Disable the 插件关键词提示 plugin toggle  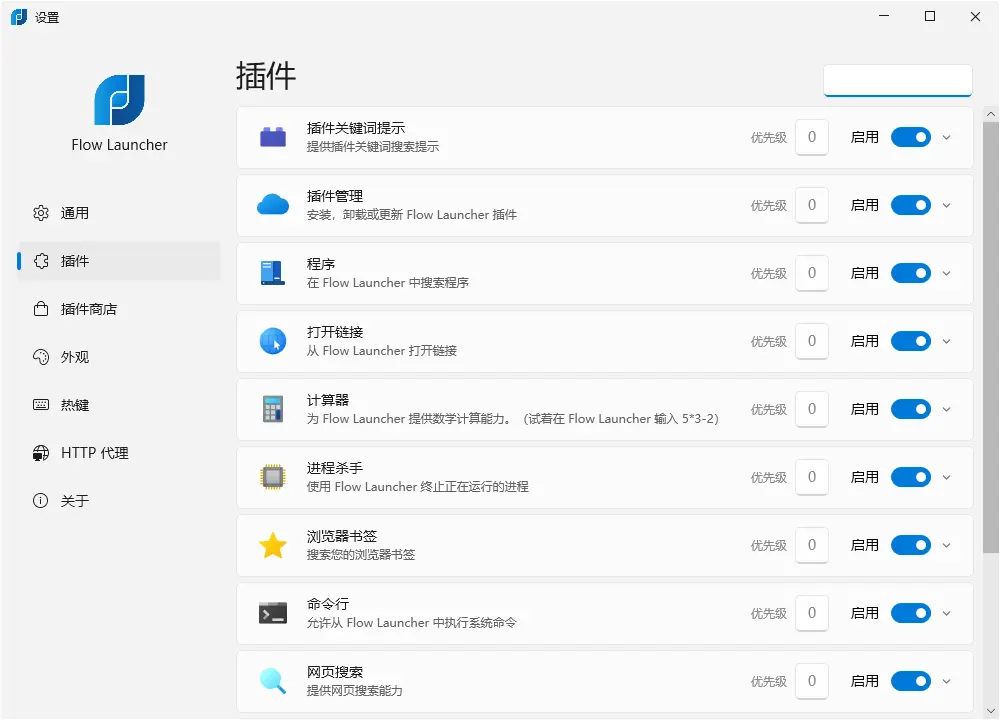pos(911,137)
